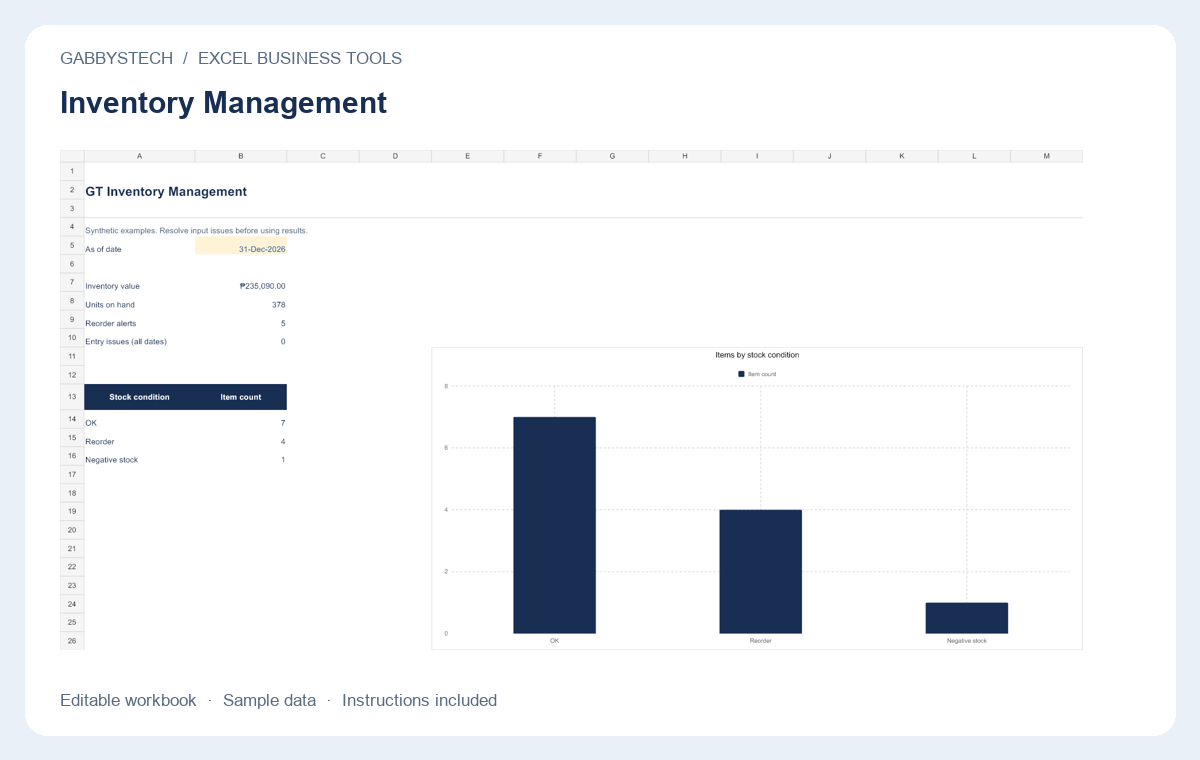Screen dimensions: 1200x760
Task: Click the 'Instructions included' footer text
Action: [419, 700]
